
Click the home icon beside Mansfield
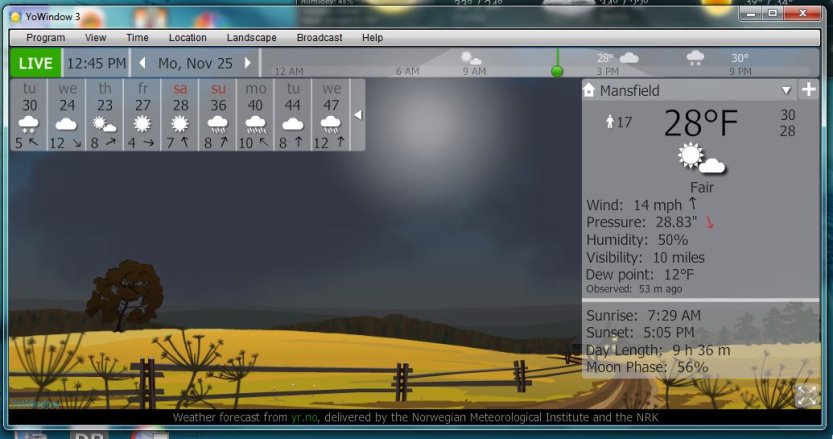(x=590, y=91)
